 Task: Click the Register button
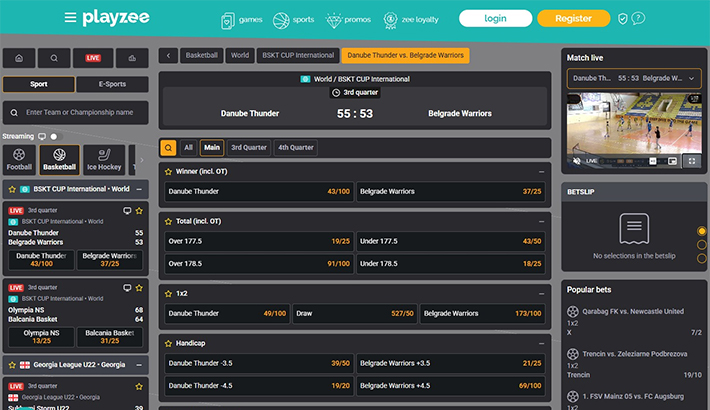pyautogui.click(x=573, y=19)
